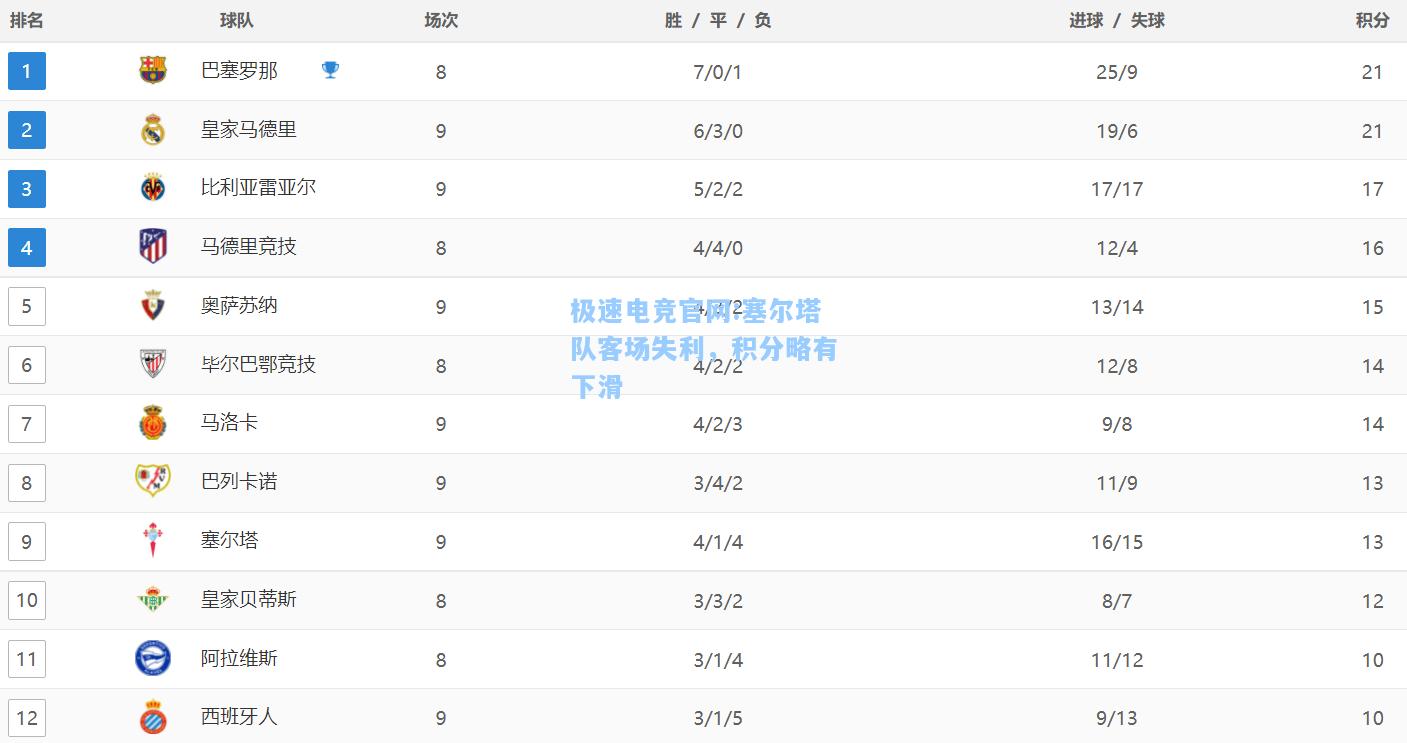
Task: Click rank box number 10
Action: (27, 600)
